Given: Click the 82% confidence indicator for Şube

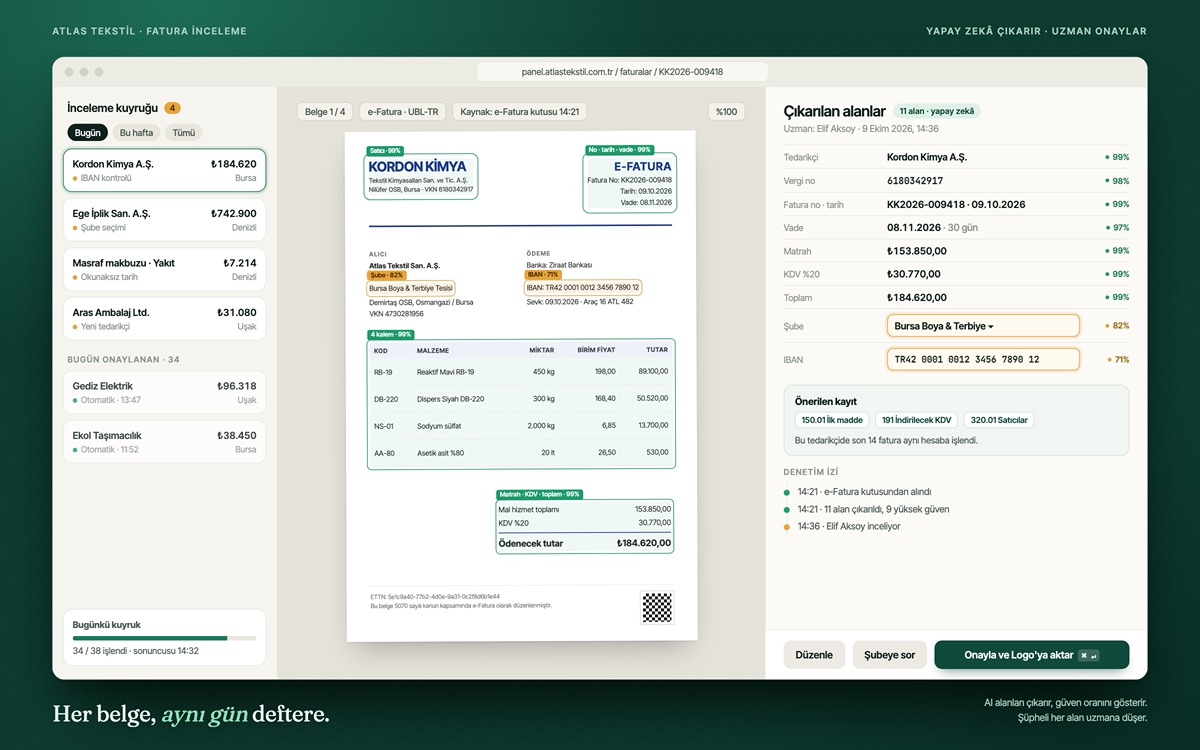Looking at the screenshot, I should (1117, 326).
